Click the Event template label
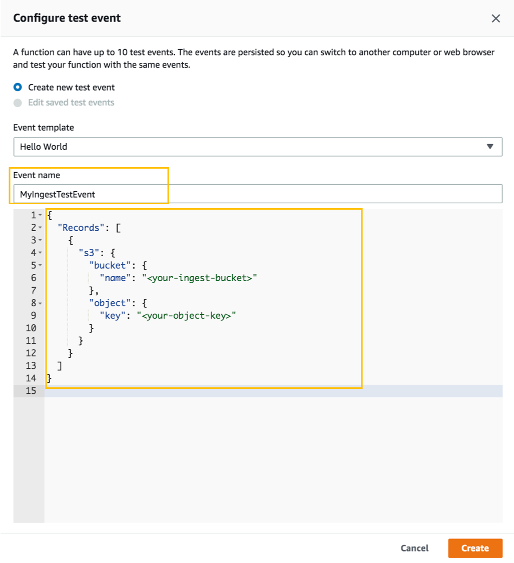Screen dimensions: 514x563 43,127
